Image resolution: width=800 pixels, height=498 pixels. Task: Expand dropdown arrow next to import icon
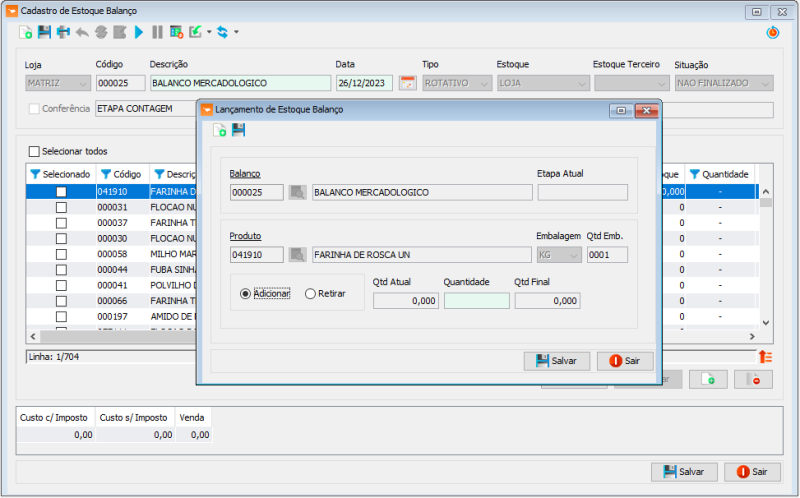tap(209, 32)
